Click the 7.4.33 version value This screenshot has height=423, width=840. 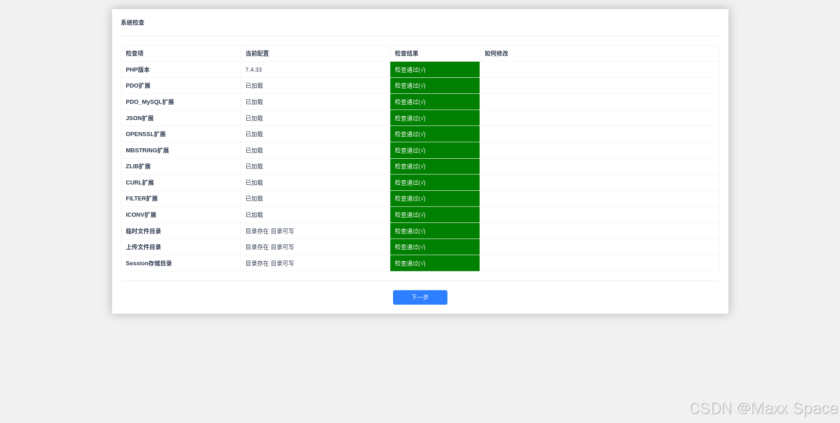click(x=253, y=70)
